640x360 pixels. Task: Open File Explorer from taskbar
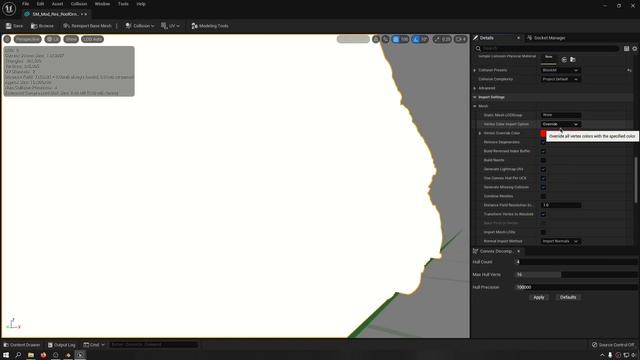pyautogui.click(x=31, y=355)
